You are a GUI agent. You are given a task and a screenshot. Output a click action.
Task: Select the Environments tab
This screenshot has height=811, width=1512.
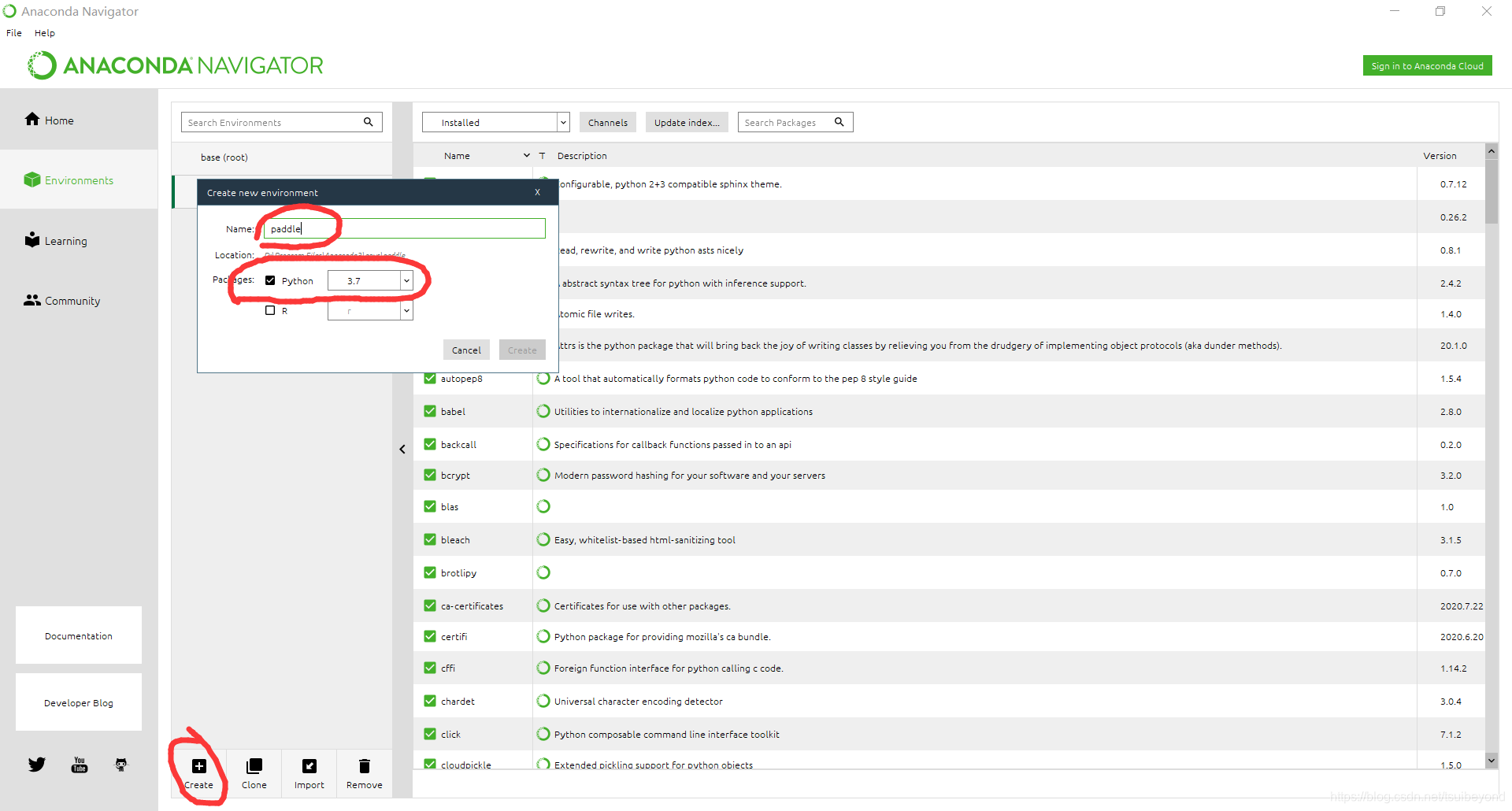pyautogui.click(x=79, y=180)
